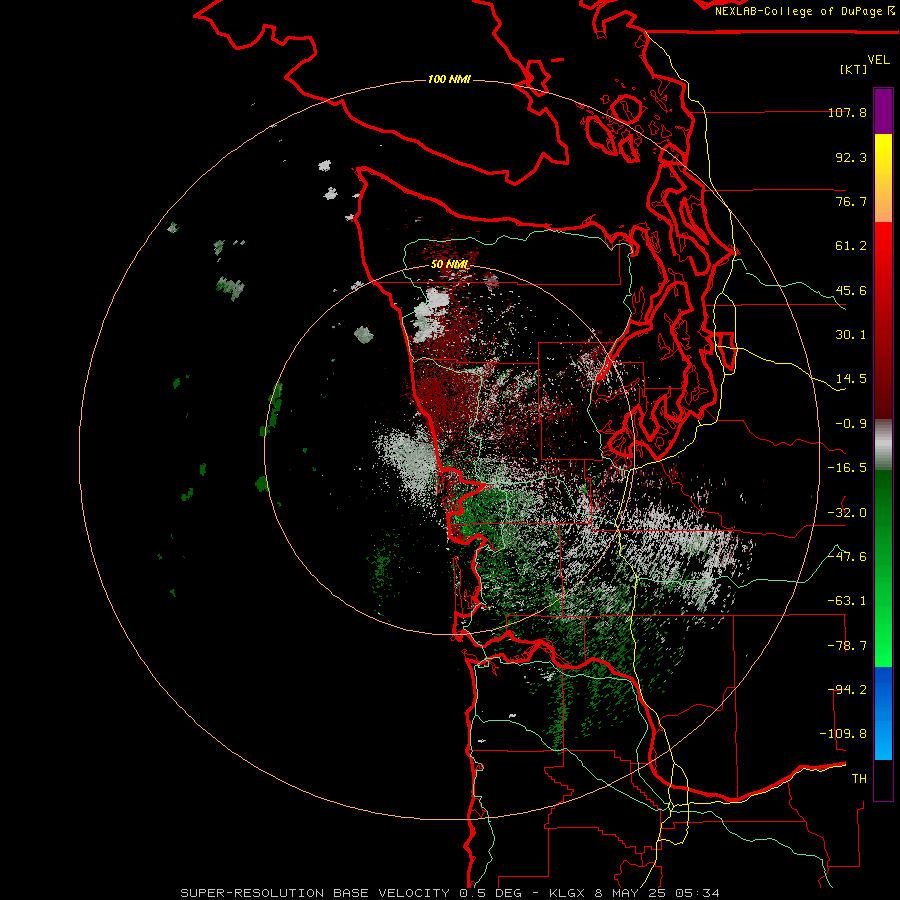Click the 50 NMI range ring label
Viewport: 900px width, 900px height.
click(x=449, y=265)
